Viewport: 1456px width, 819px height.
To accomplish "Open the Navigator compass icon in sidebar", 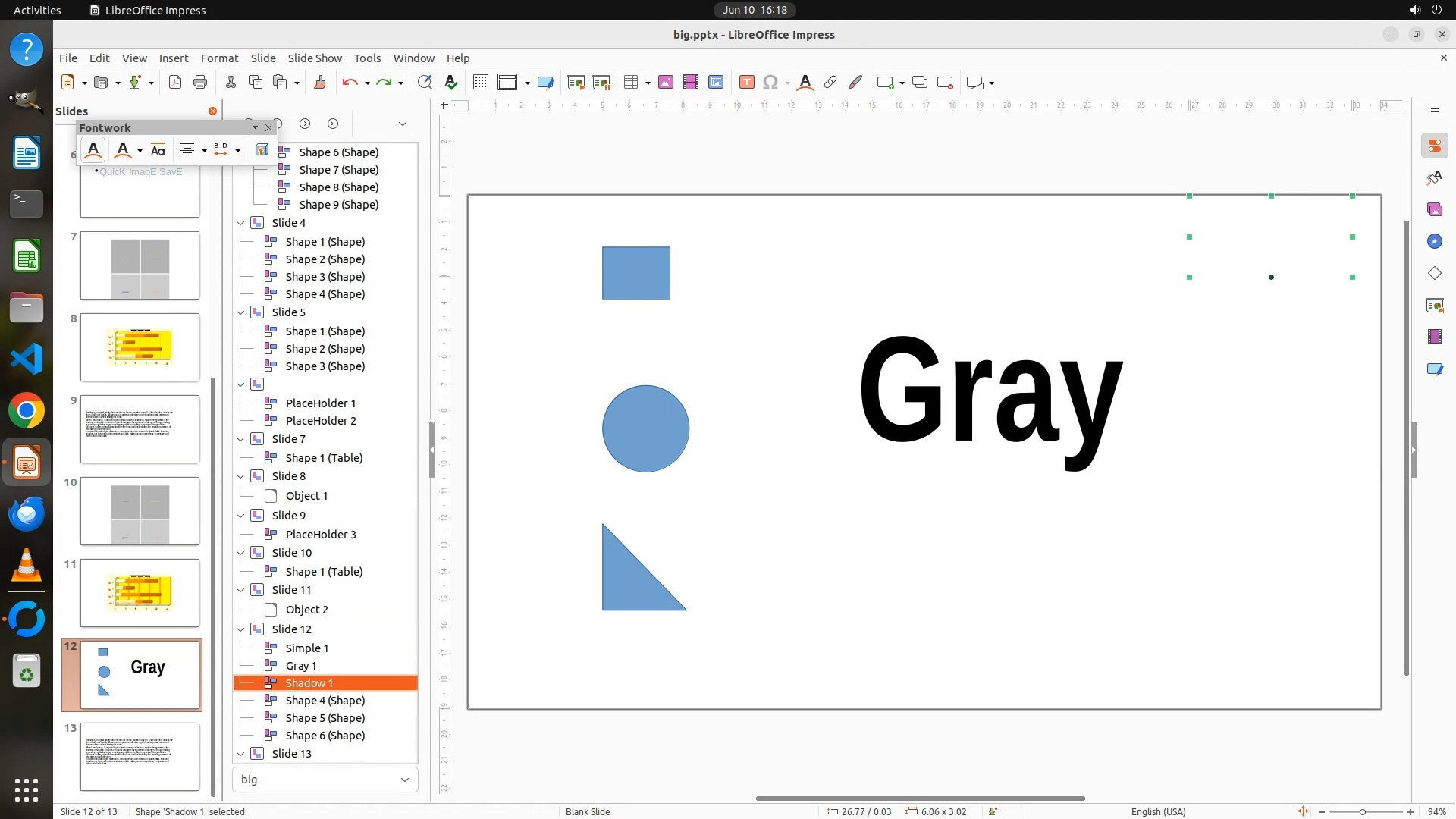I will pyautogui.click(x=1434, y=241).
